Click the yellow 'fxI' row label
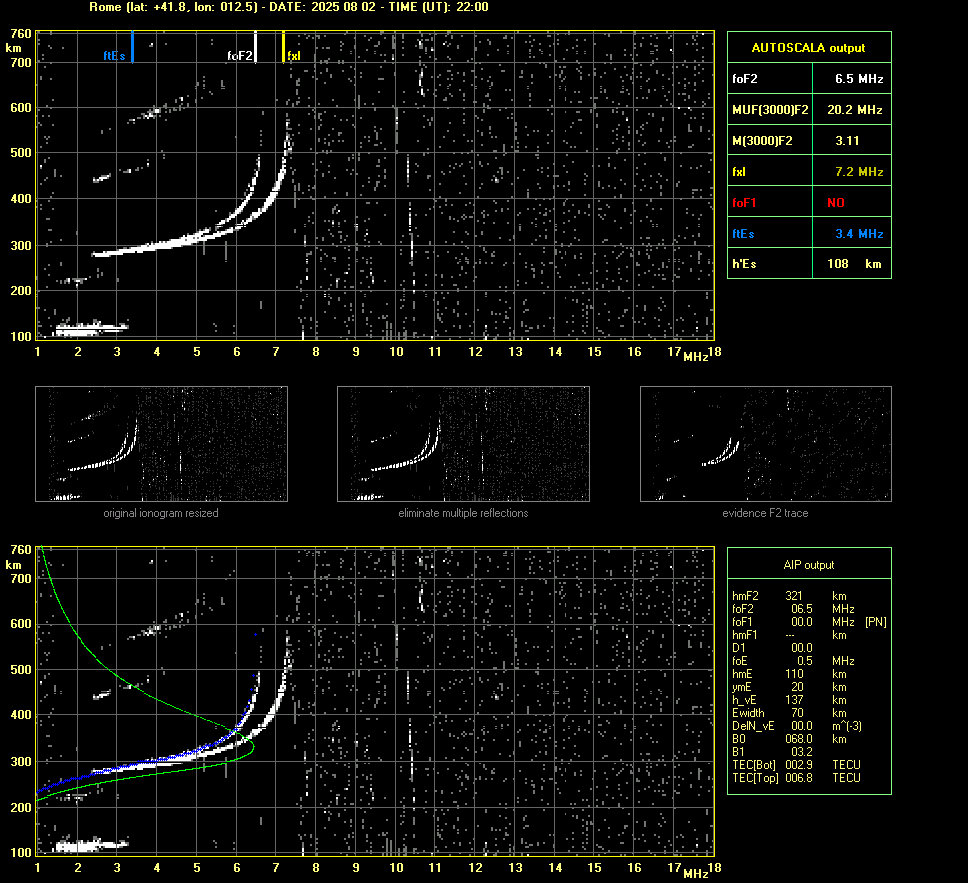Screen dimensions: 968x883 pos(739,172)
